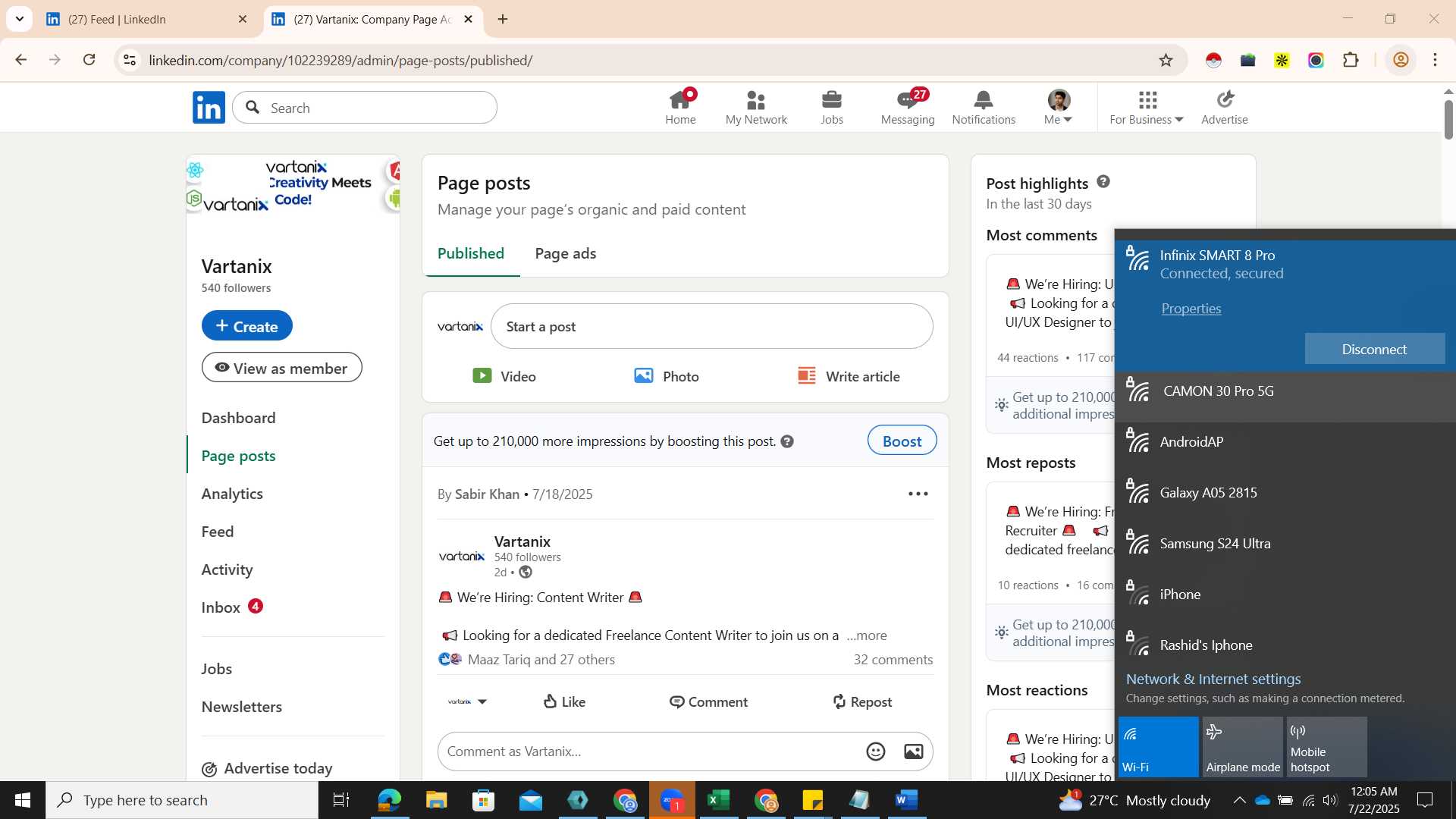Click Comment on the post
Image resolution: width=1456 pixels, height=819 pixels.
click(x=708, y=702)
